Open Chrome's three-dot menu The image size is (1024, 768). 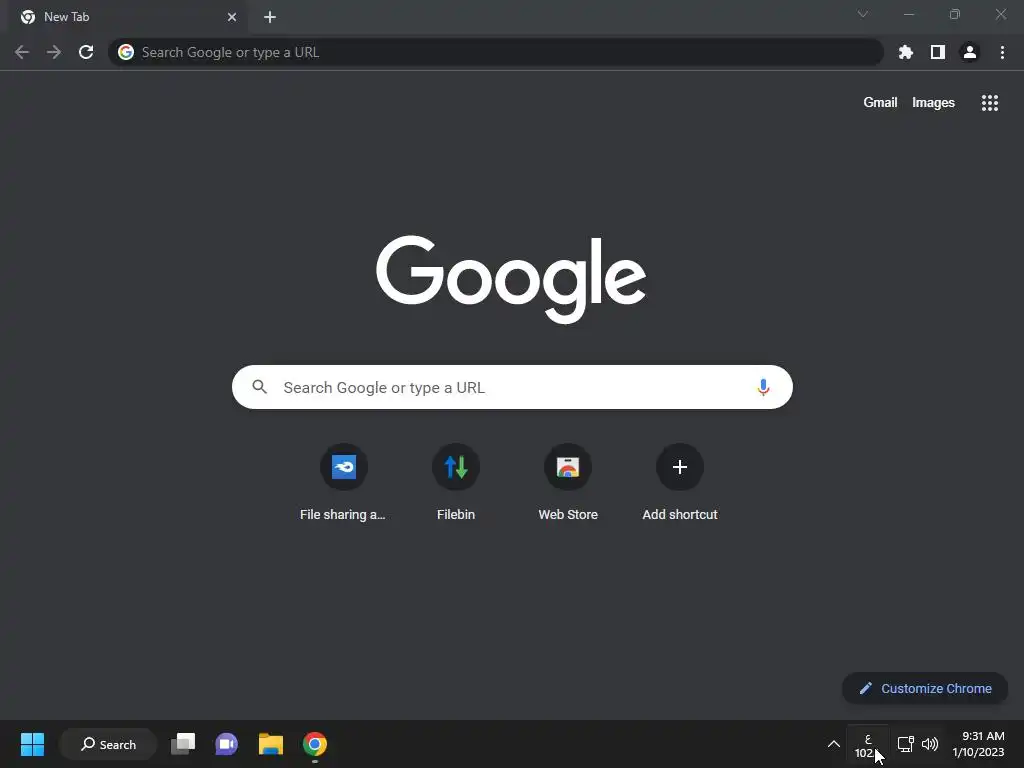(1002, 52)
